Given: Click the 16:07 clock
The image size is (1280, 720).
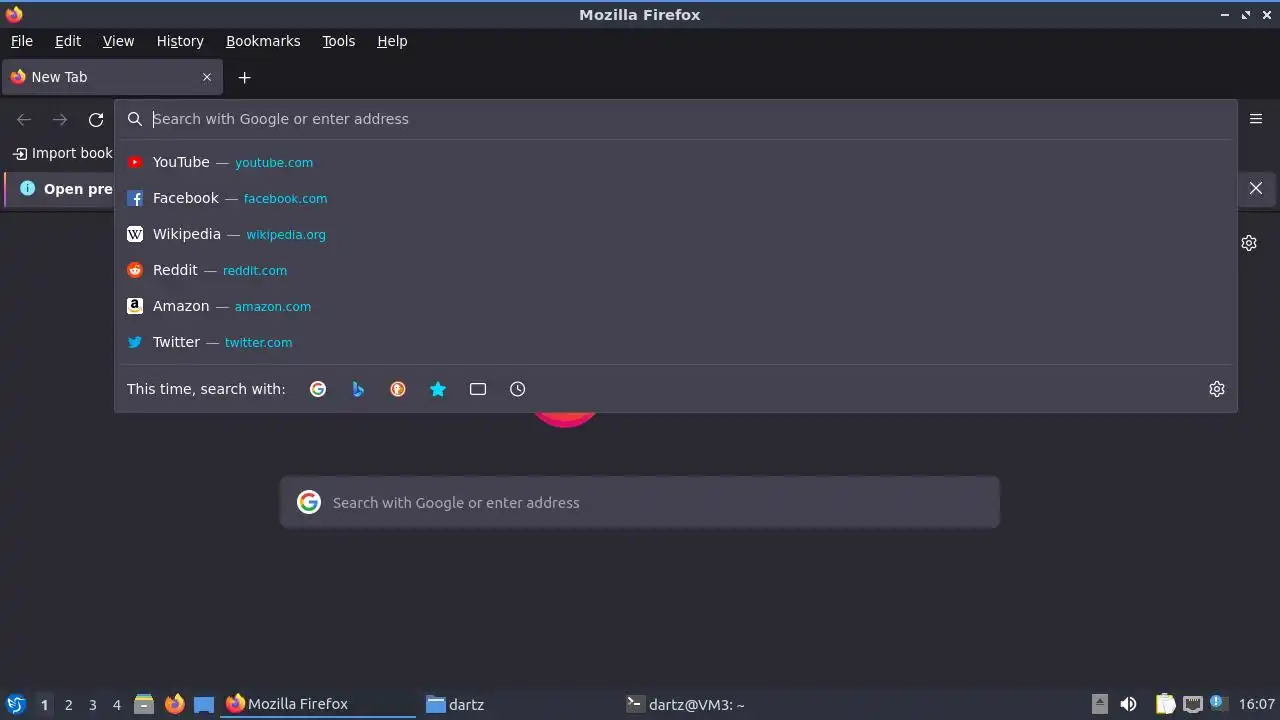Looking at the screenshot, I should pos(1256,704).
